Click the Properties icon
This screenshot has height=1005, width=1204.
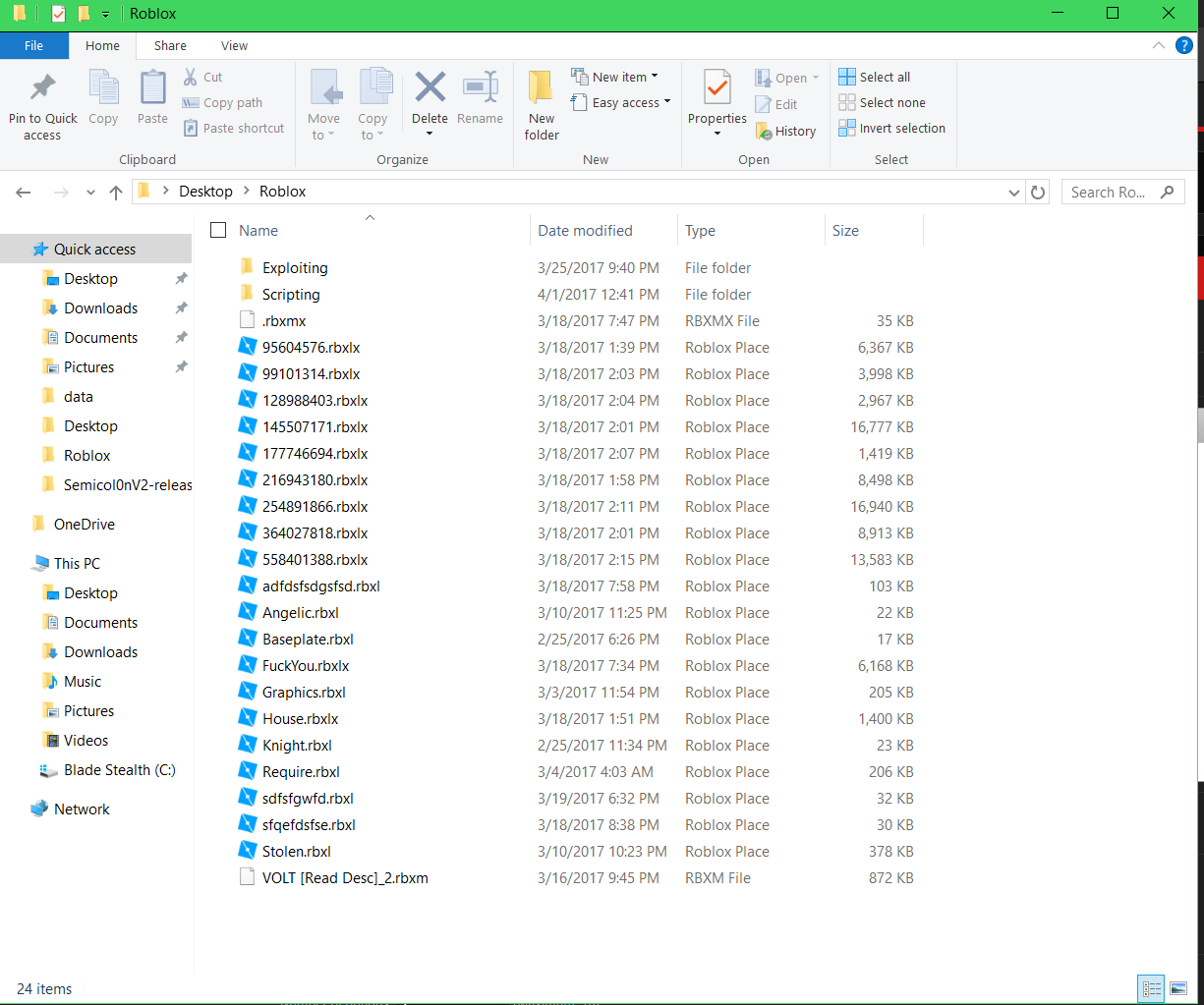point(717,86)
